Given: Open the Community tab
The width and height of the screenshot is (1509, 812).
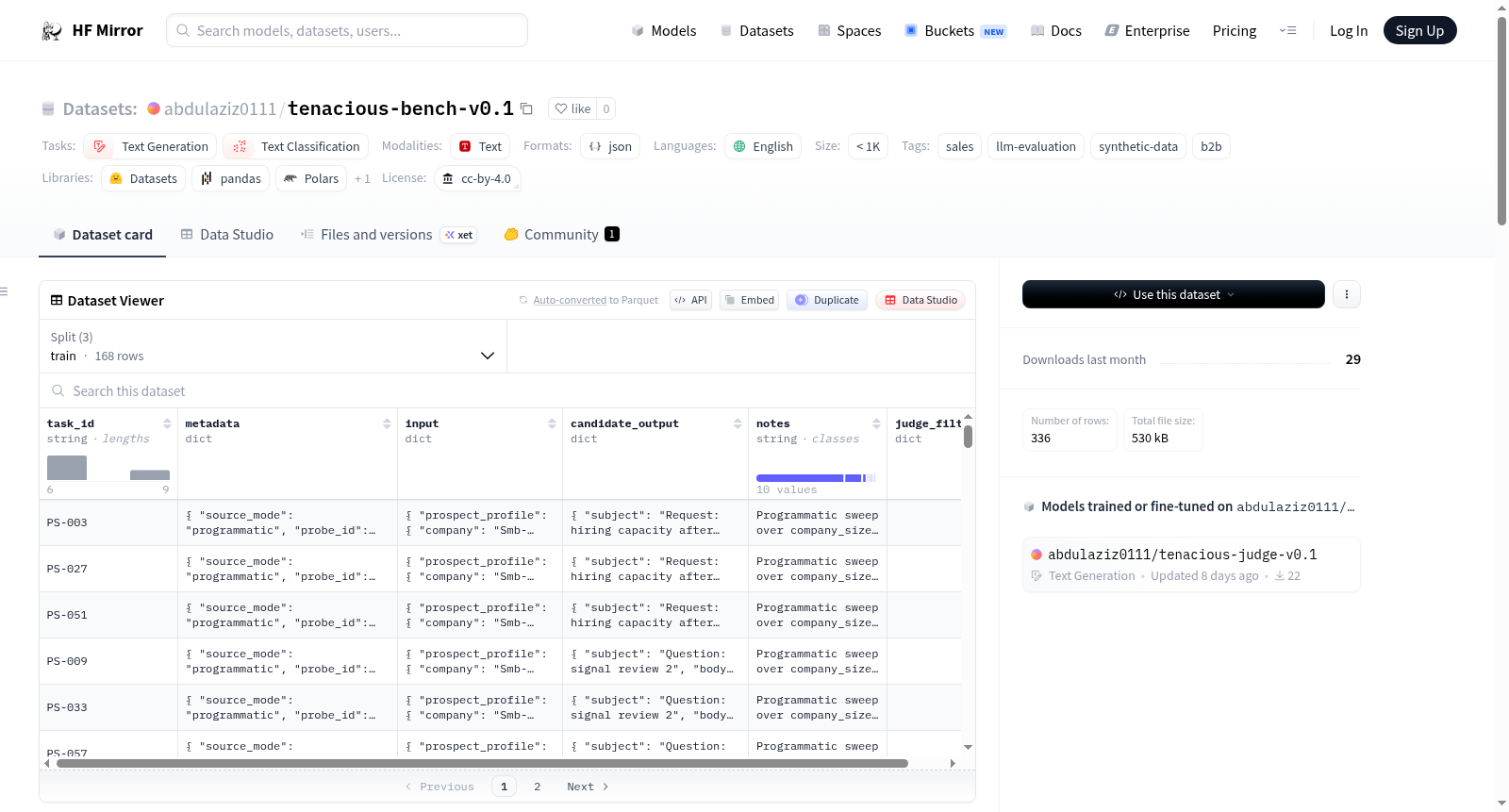Looking at the screenshot, I should coord(561,235).
